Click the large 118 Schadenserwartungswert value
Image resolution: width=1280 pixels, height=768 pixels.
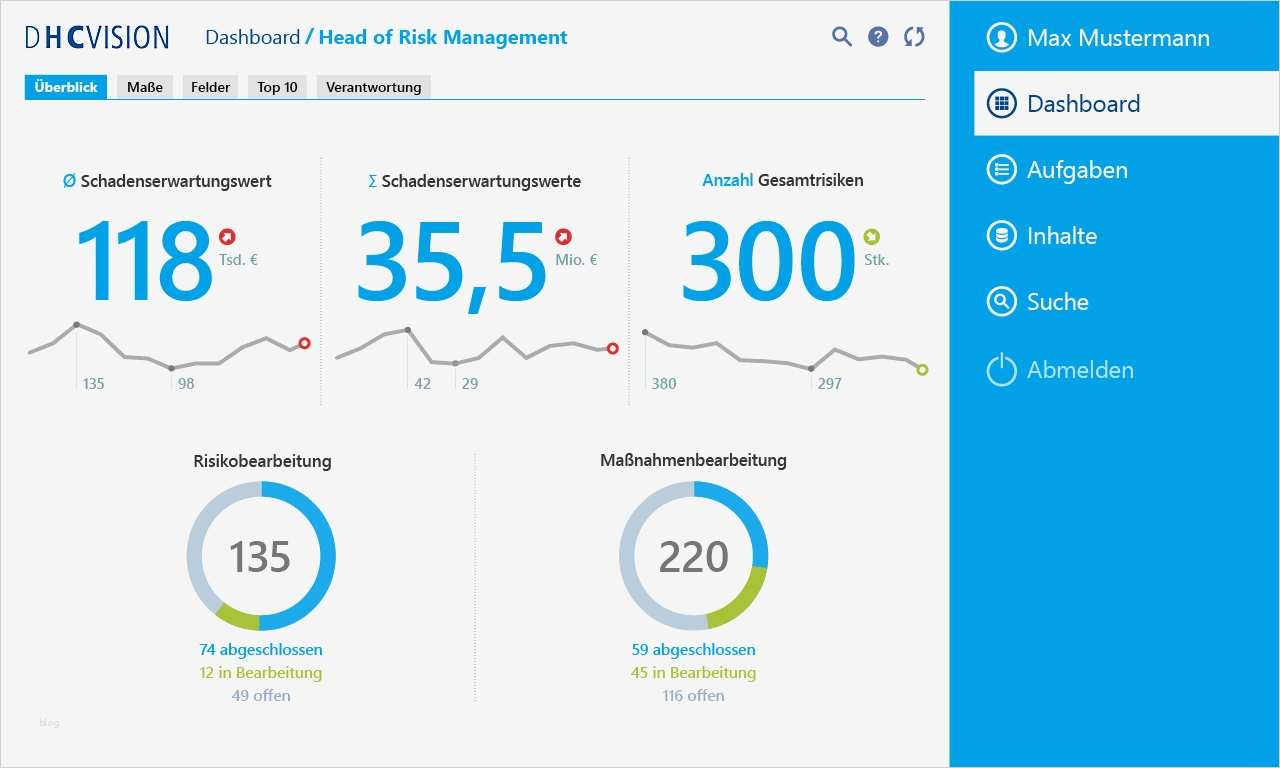click(x=144, y=262)
